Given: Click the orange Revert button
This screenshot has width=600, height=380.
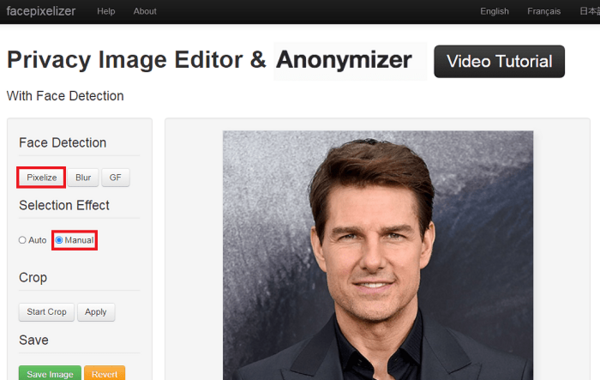Looking at the screenshot, I should [104, 373].
